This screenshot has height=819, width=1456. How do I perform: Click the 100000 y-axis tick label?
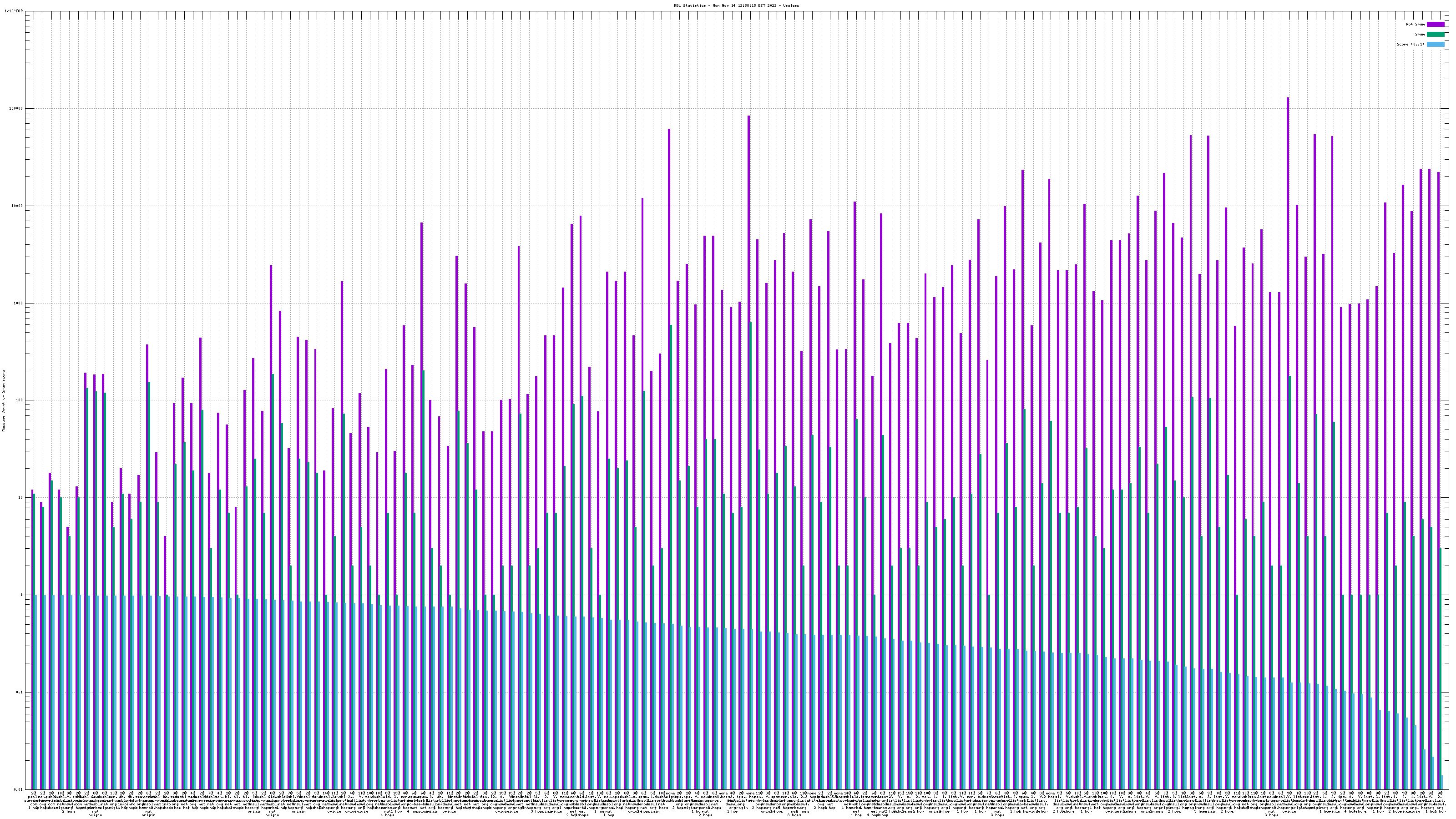coord(17,109)
